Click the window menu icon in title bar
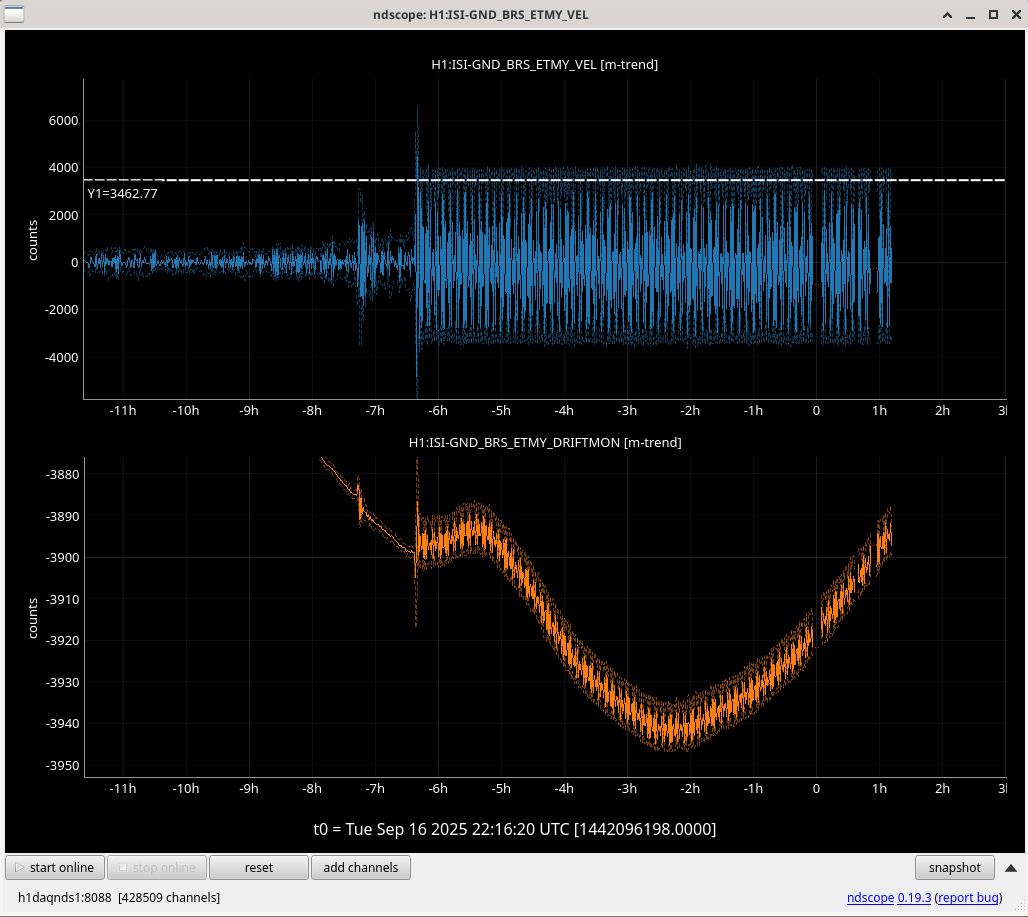The height and width of the screenshot is (917, 1028). pyautogui.click(x=14, y=14)
